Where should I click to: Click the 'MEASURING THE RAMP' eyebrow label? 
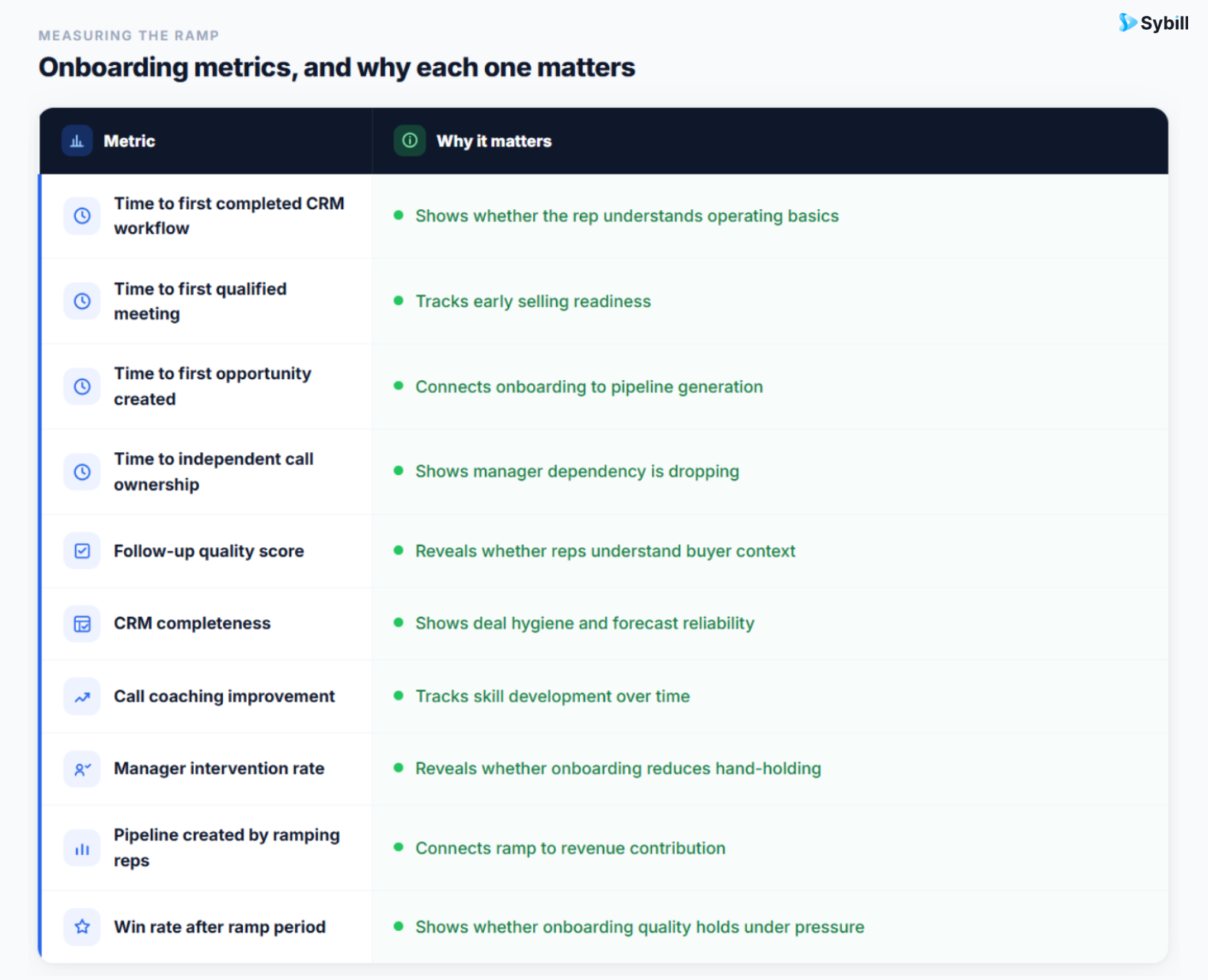click(129, 35)
